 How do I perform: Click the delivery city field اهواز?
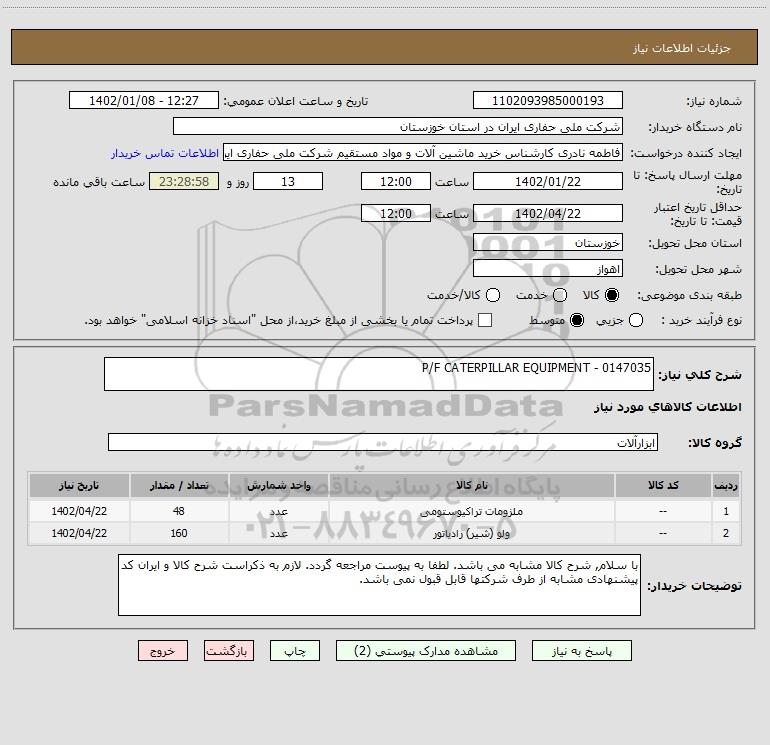(x=548, y=269)
